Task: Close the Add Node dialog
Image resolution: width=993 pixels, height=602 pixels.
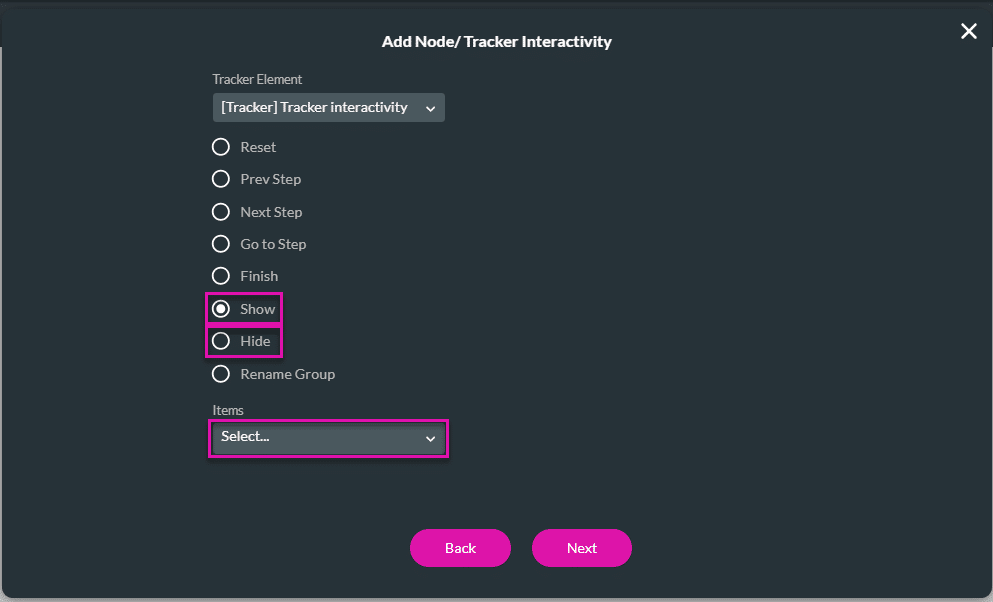Action: pos(968,31)
